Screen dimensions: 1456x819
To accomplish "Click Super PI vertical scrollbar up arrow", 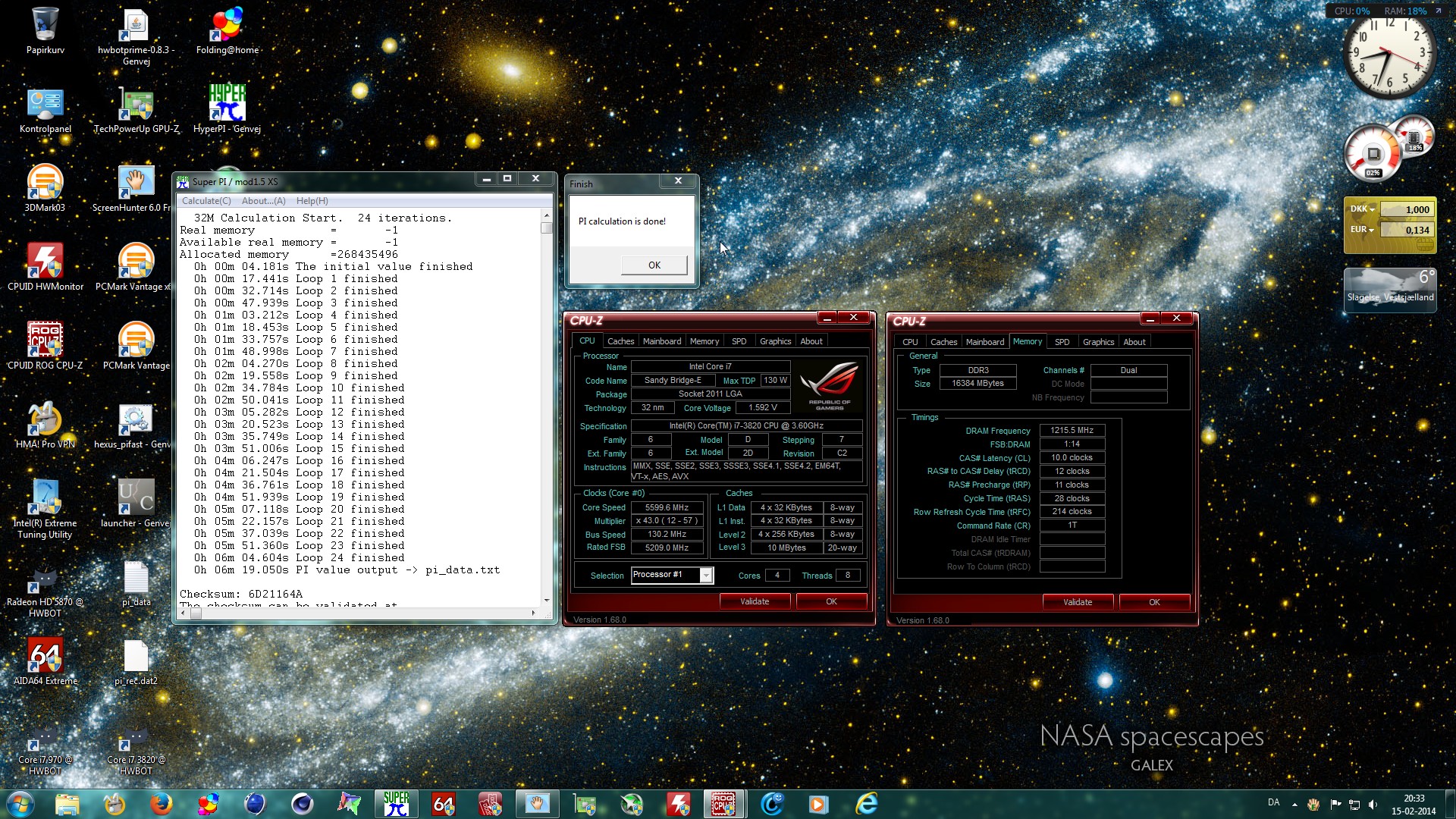I will click(x=546, y=216).
